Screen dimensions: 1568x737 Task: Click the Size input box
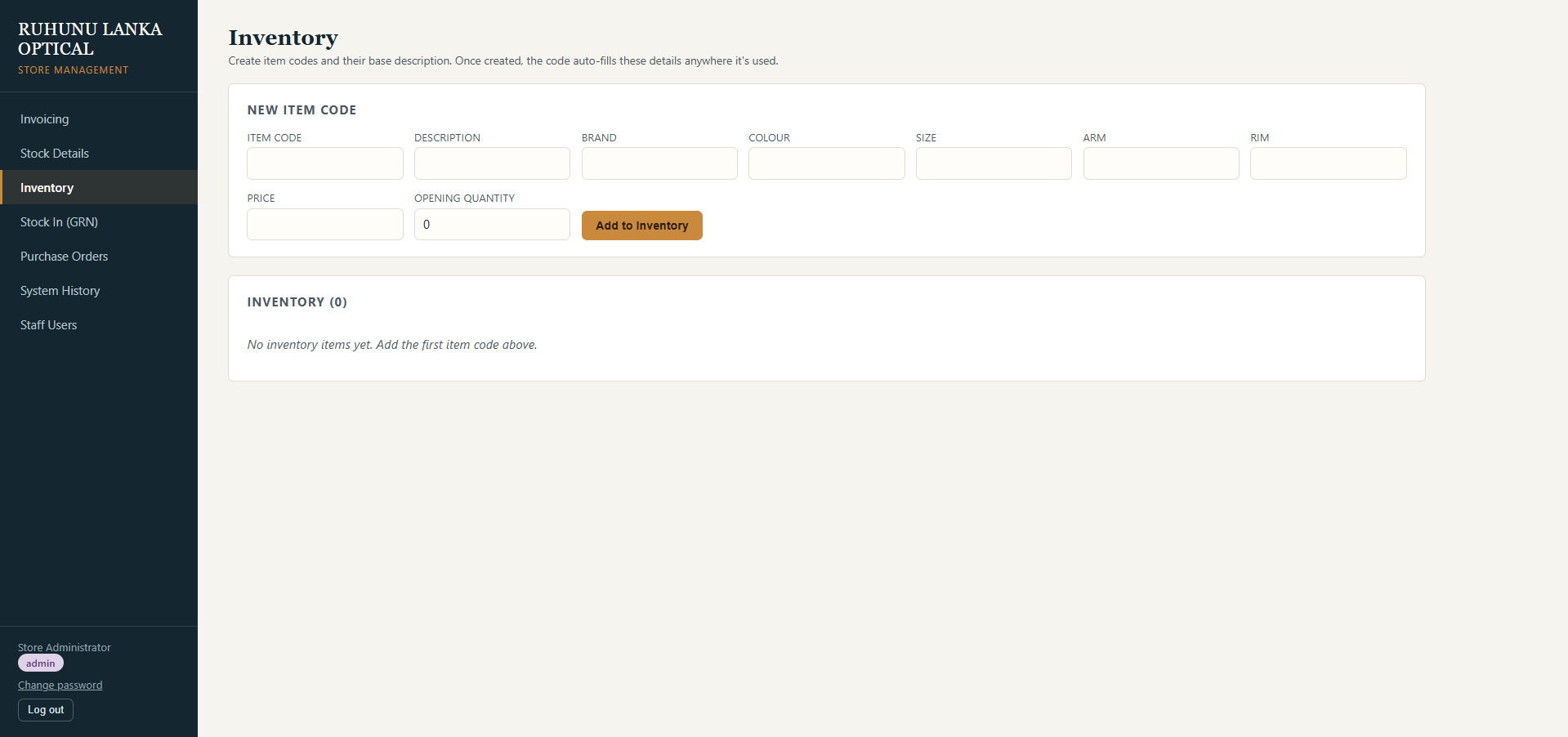click(994, 163)
